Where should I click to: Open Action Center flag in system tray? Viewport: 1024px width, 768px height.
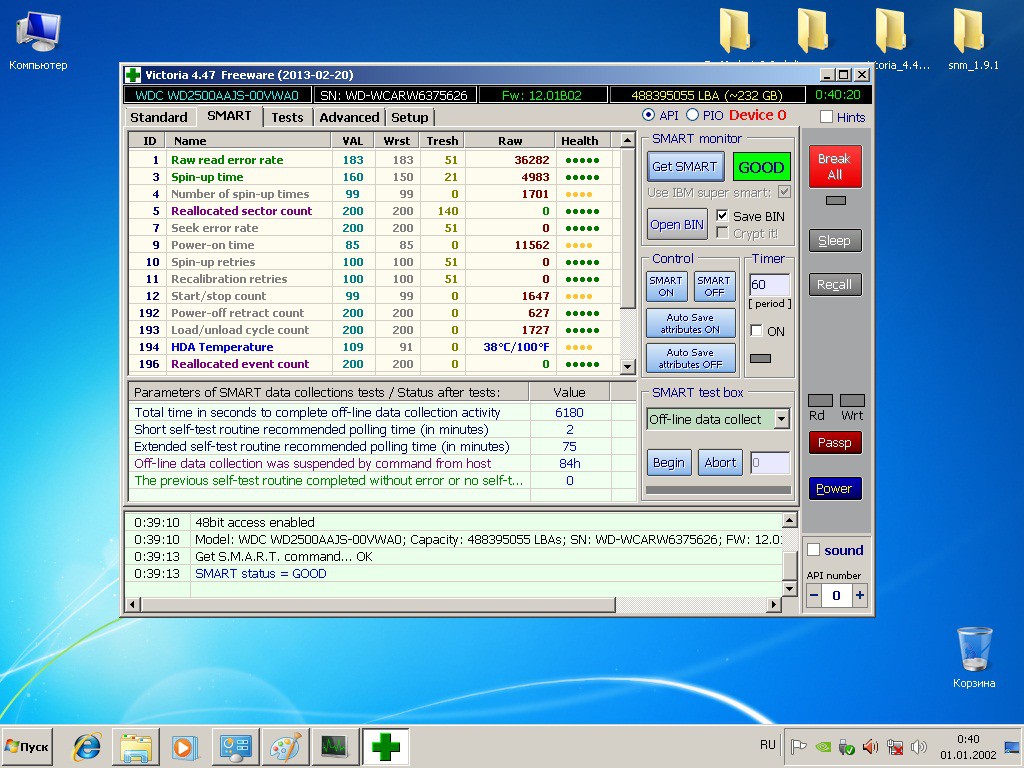point(798,746)
